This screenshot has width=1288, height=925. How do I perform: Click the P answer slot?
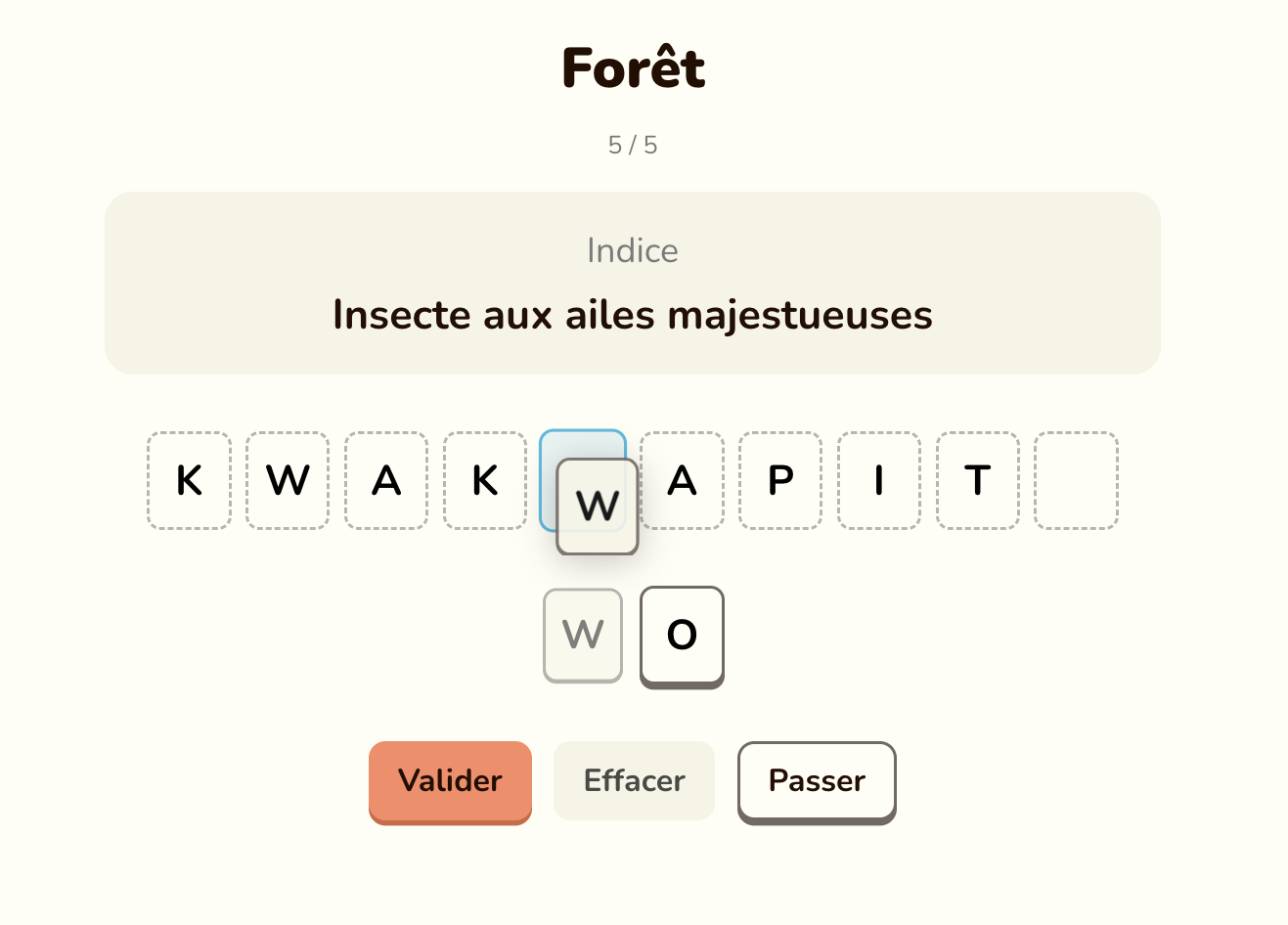click(x=780, y=480)
